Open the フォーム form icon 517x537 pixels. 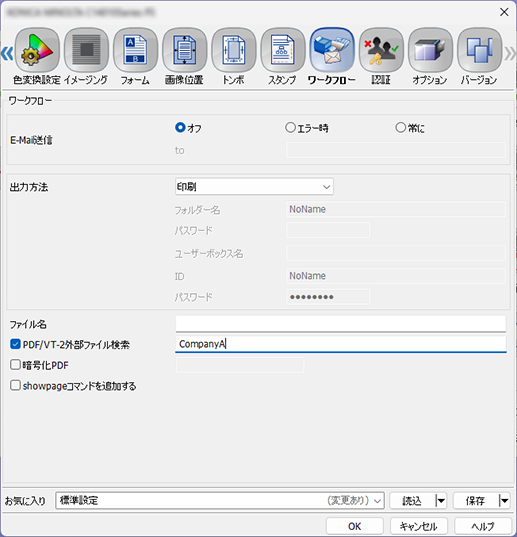tap(135, 50)
